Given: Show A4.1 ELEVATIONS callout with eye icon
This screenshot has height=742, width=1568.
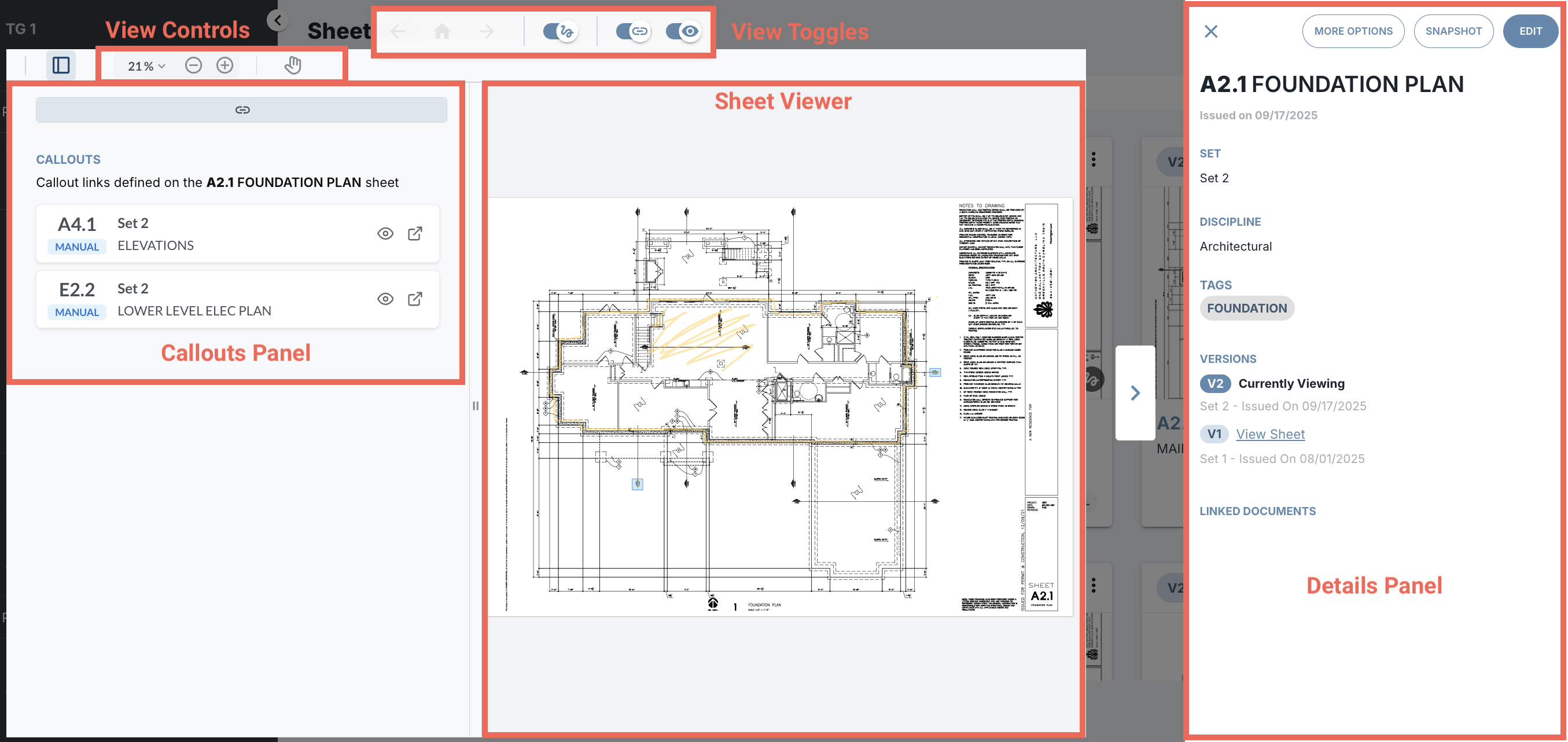Looking at the screenshot, I should (x=385, y=234).
